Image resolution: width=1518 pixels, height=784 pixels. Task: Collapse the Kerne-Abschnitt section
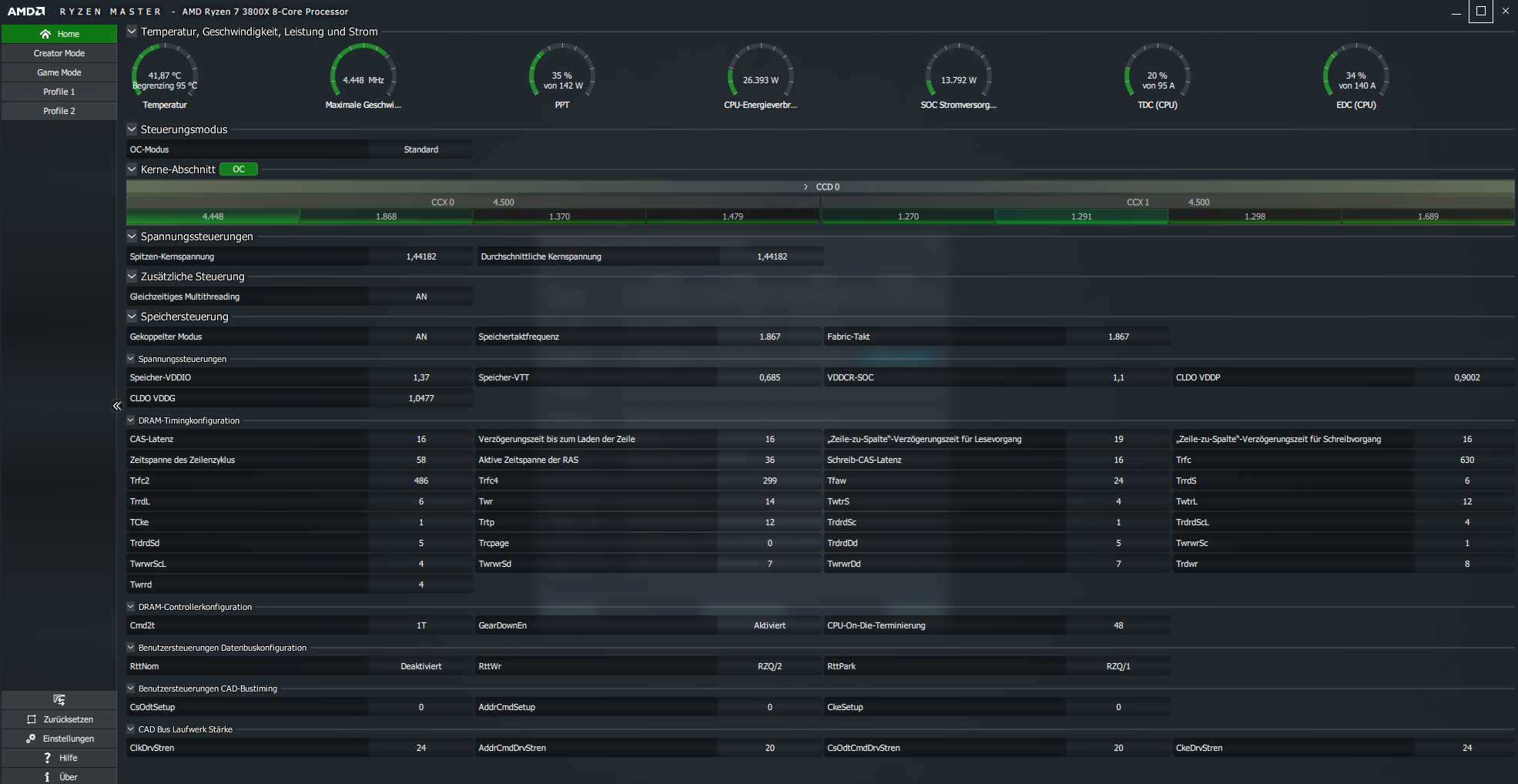(132, 169)
